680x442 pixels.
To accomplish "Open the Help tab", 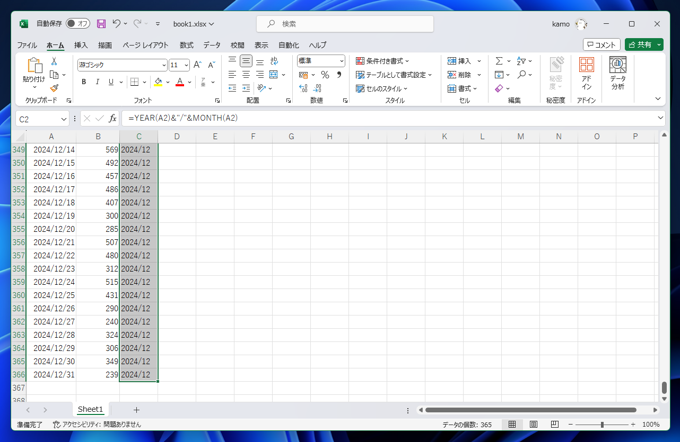I will point(318,45).
